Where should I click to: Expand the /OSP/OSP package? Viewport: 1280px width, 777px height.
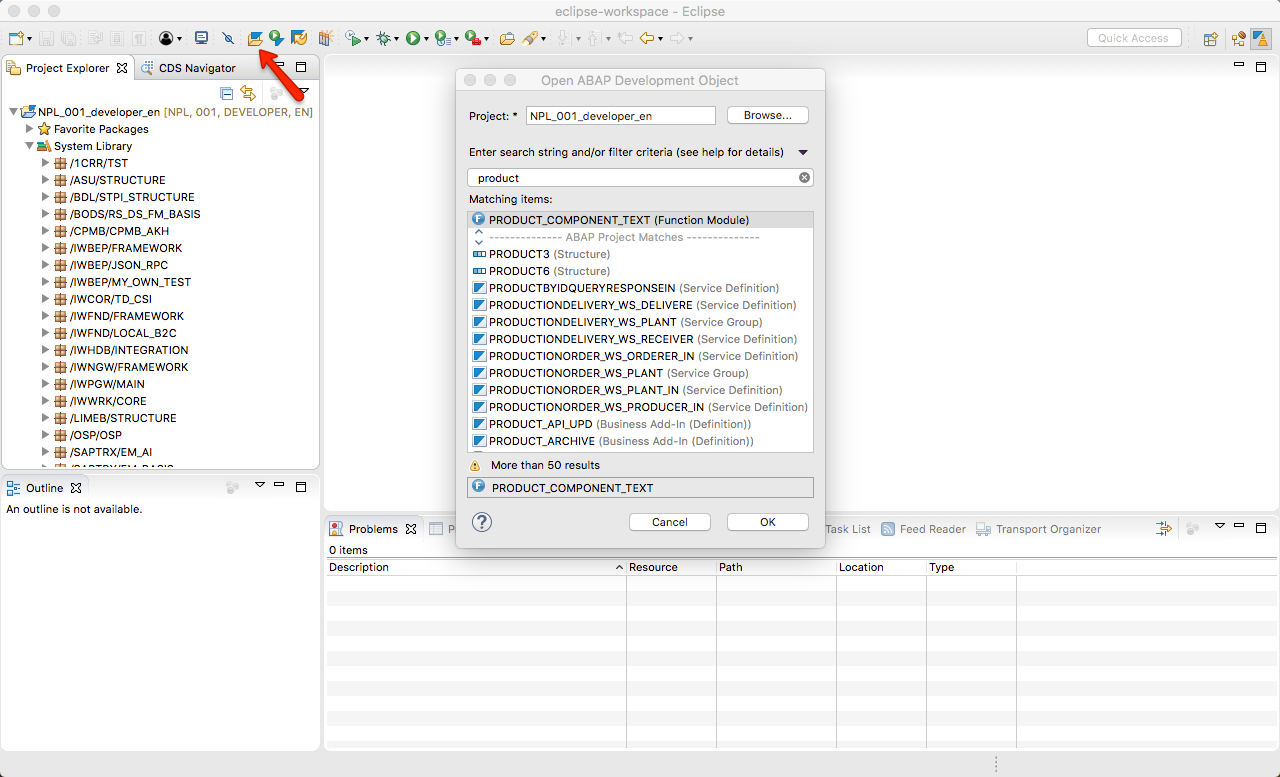point(45,435)
